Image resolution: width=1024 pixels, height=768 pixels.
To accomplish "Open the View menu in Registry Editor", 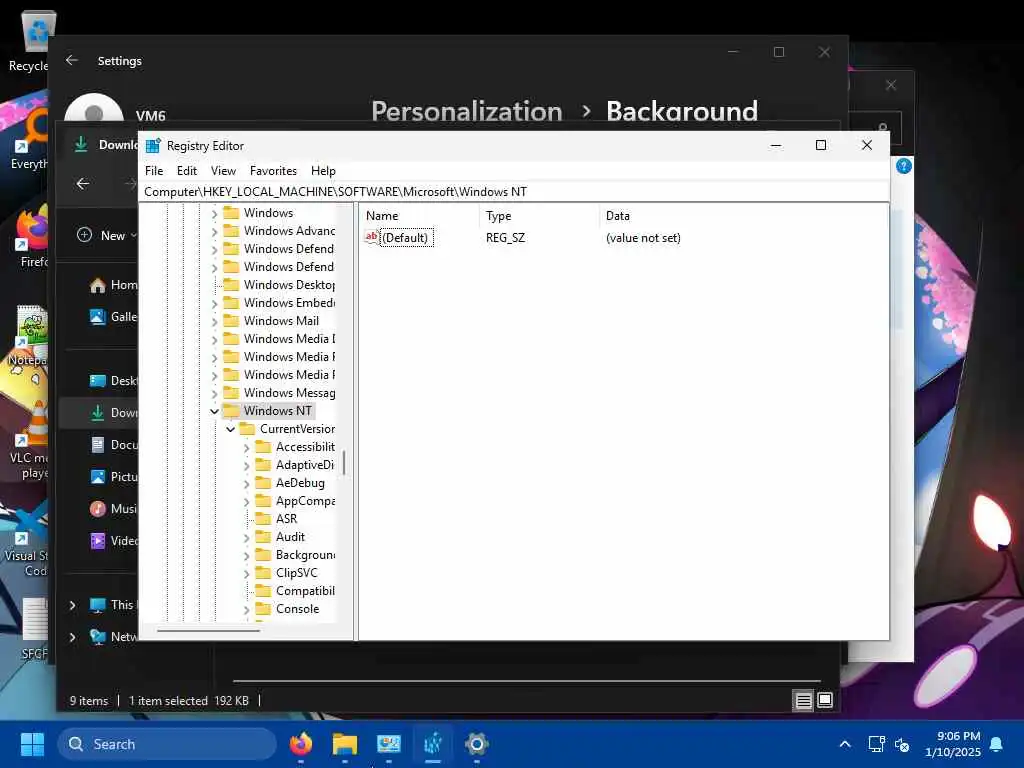I will pyautogui.click(x=223, y=170).
